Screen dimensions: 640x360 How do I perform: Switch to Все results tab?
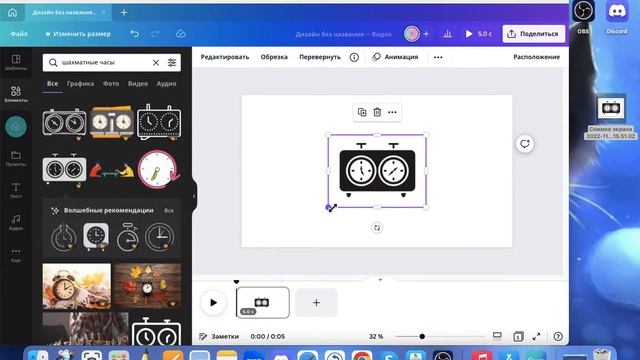click(x=52, y=84)
